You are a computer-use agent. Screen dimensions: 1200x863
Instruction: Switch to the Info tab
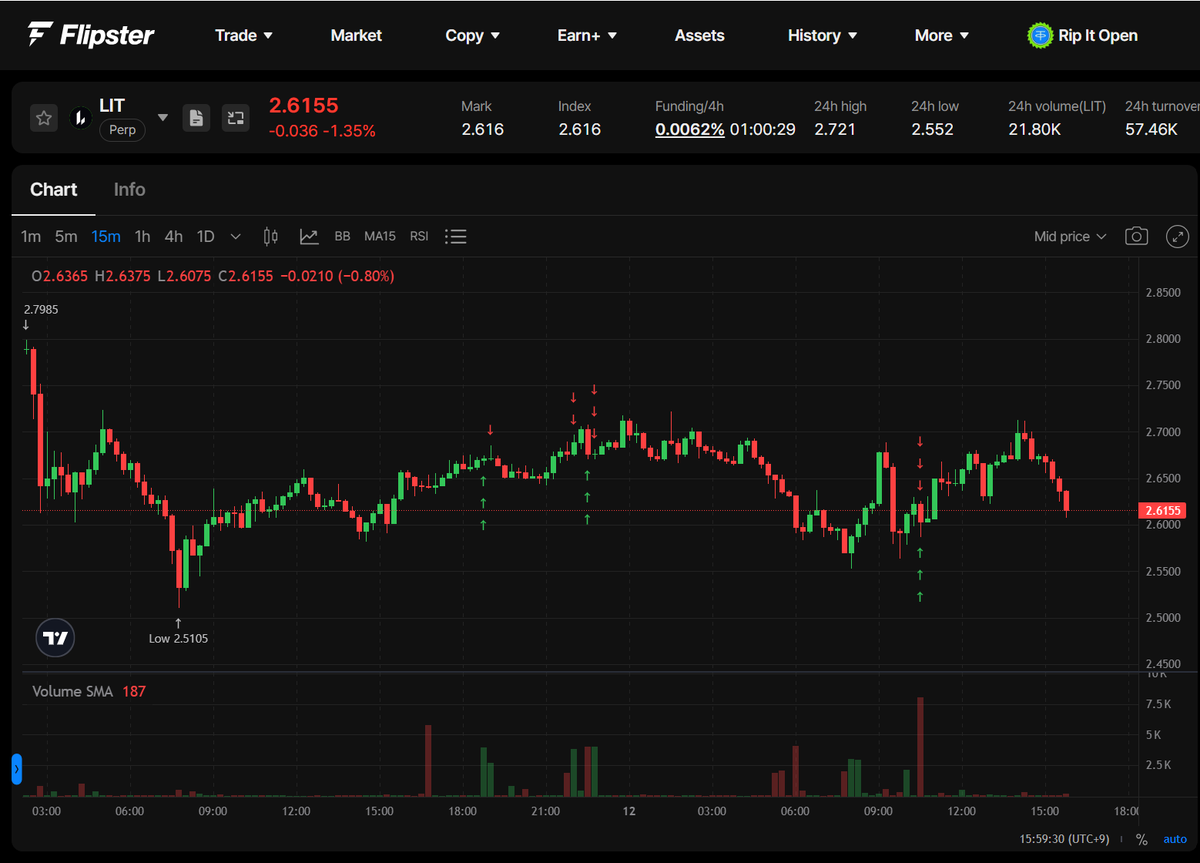click(x=129, y=190)
